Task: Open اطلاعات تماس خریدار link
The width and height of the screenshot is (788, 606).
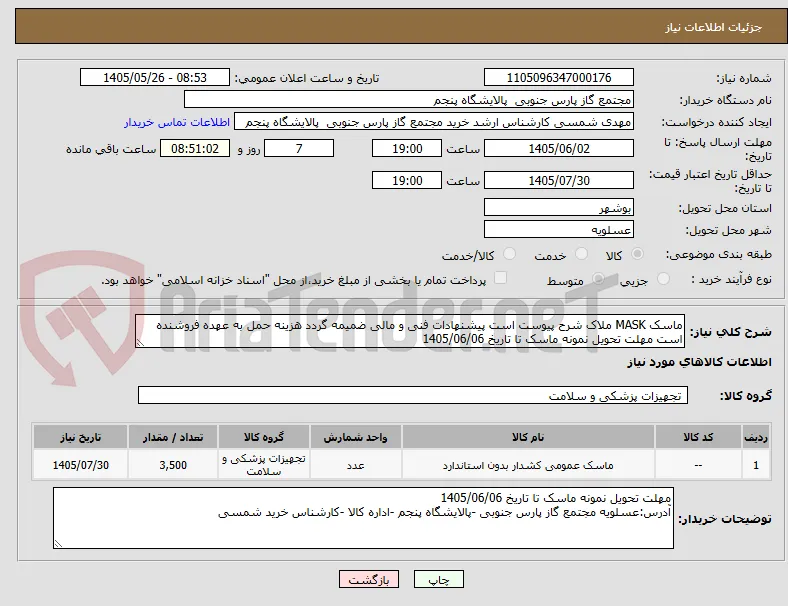Action: coord(177,122)
